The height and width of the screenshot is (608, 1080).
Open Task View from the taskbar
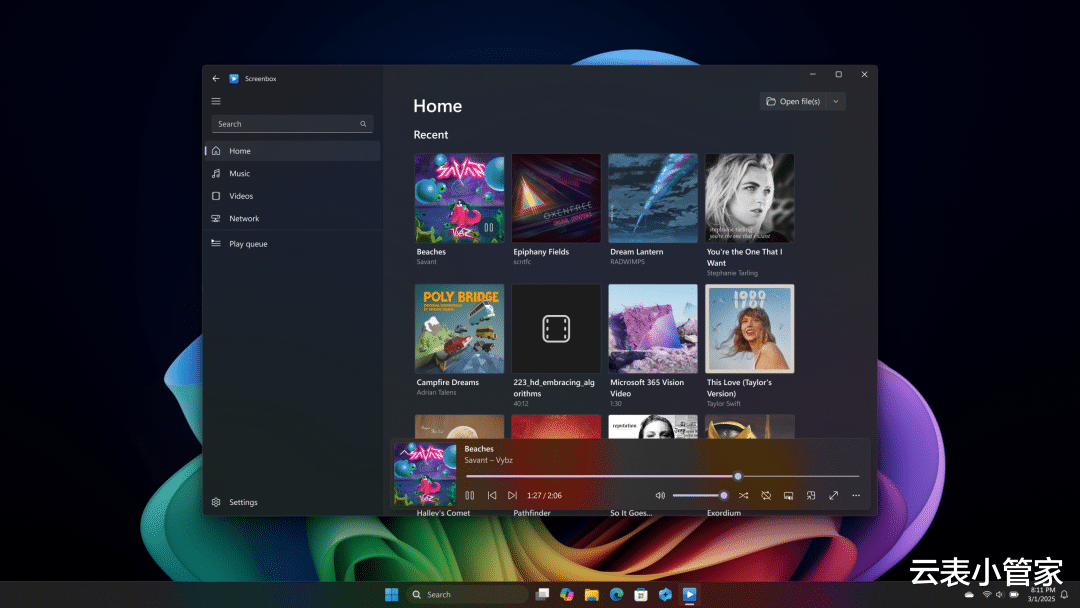[x=542, y=594]
